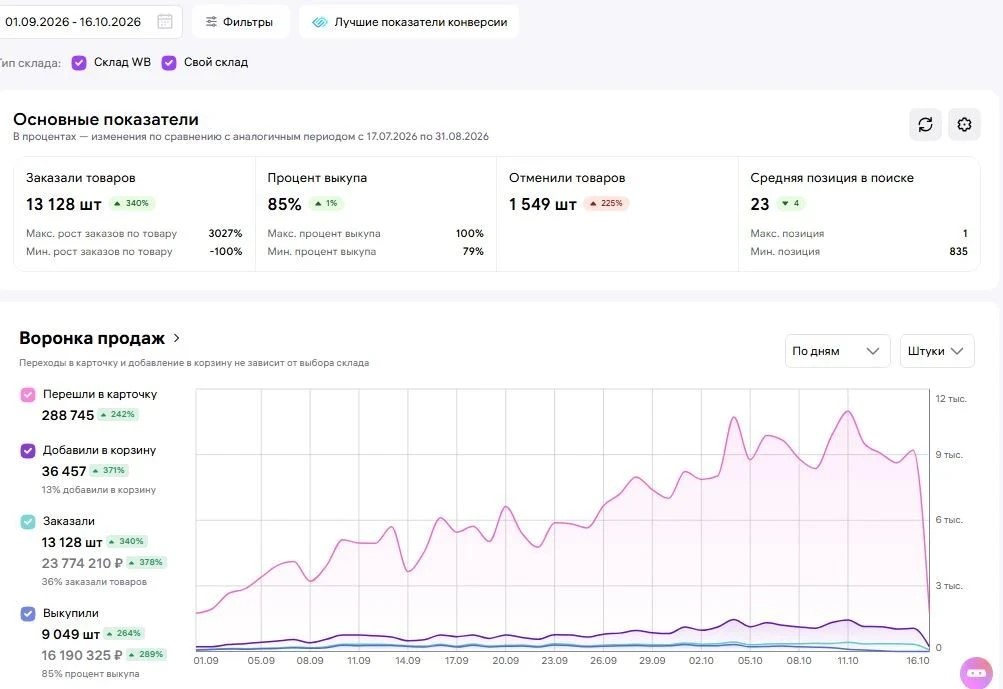Open the По дням period dropdown
This screenshot has width=1003, height=689.
click(837, 351)
